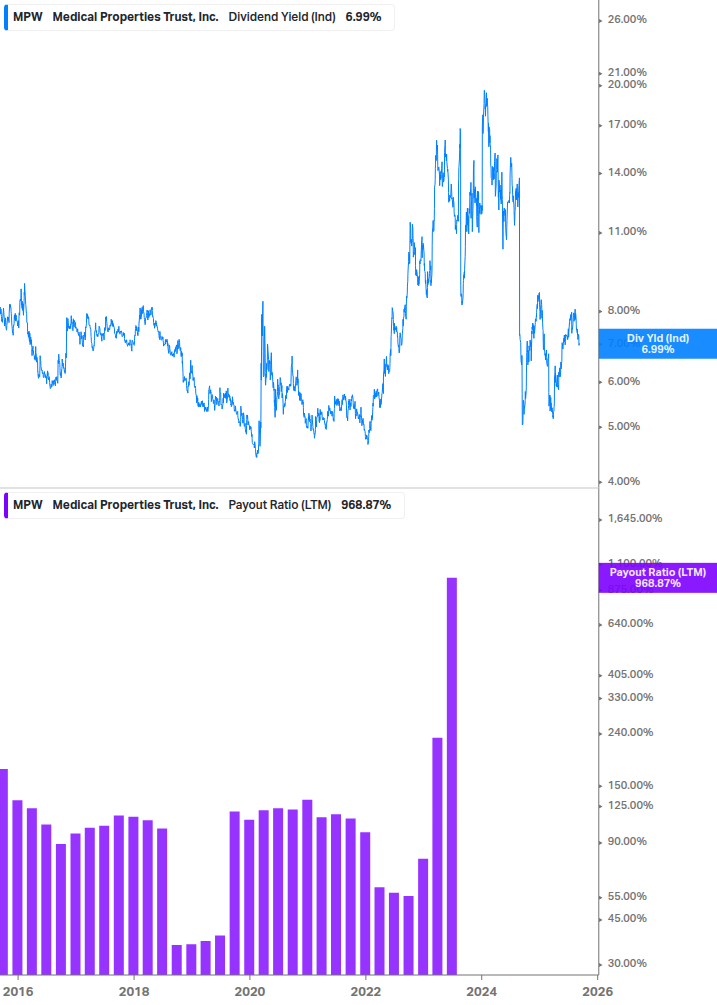Screen dimensions: 717x1005
Task: Click the 968.87% value in payout legend
Action: [x=366, y=505]
